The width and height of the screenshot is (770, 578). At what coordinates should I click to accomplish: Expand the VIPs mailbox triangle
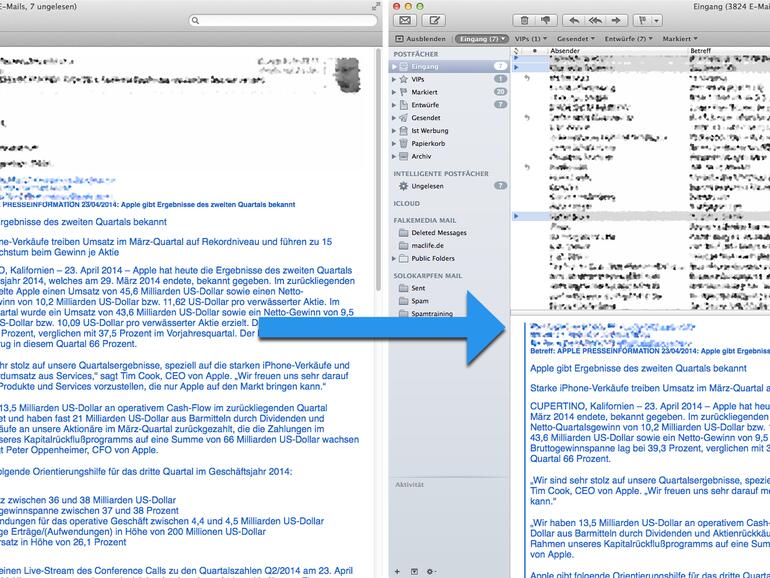[x=394, y=79]
